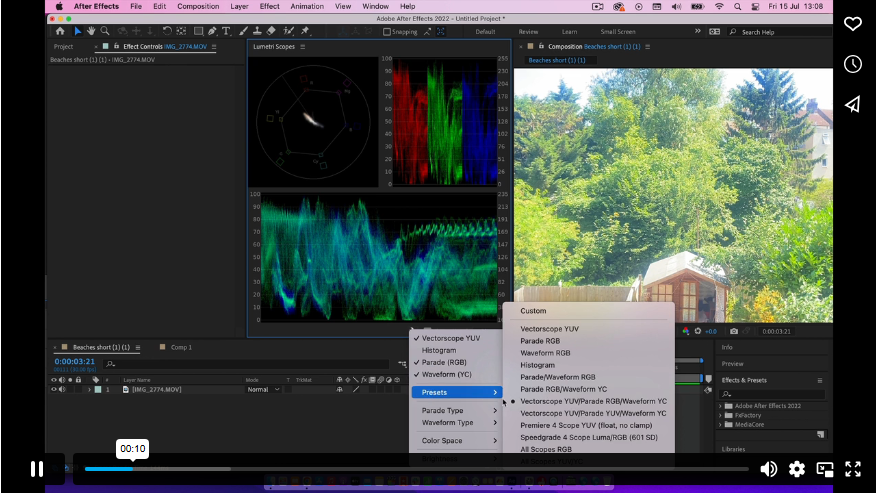
Task: Open the Effect menu
Action: (269, 7)
